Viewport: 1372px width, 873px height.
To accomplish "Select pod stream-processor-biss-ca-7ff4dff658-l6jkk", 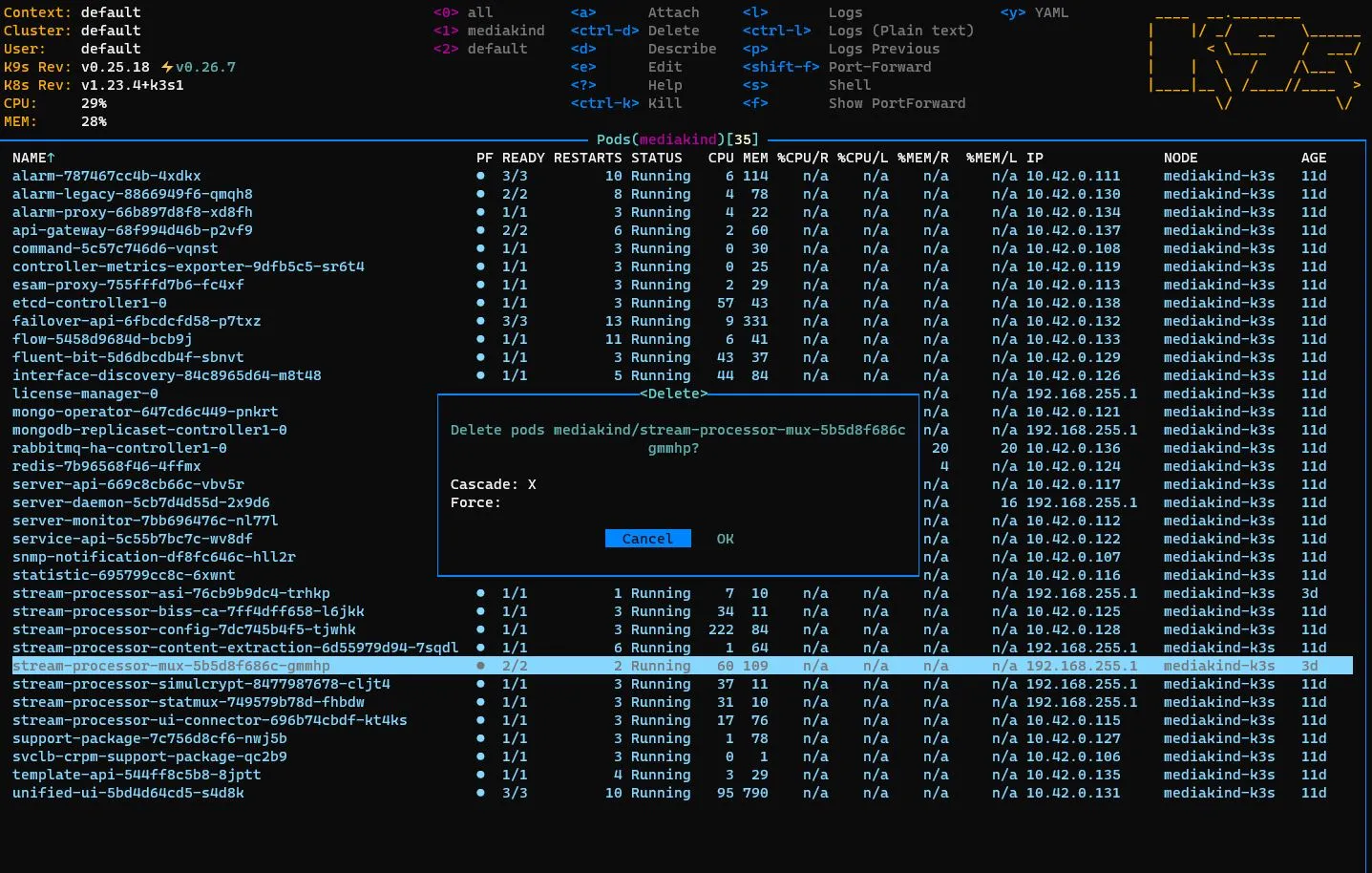I will coord(188,611).
